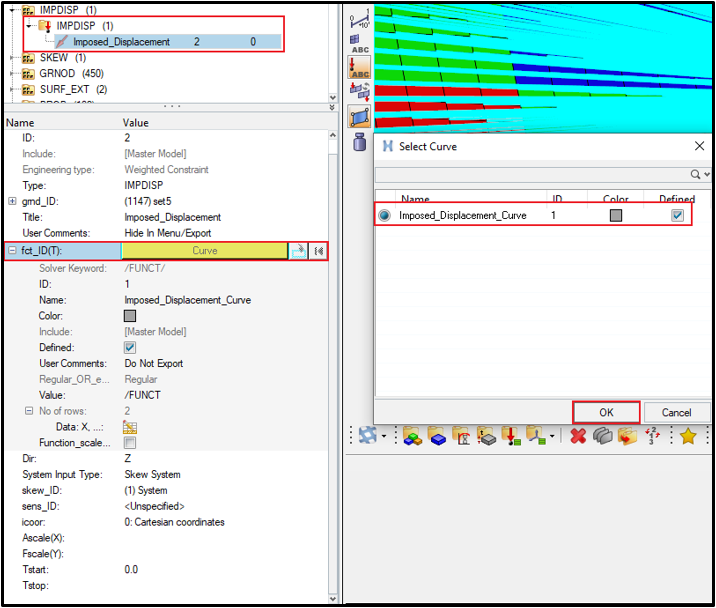Click the property panel scroll up arrow
The height and width of the screenshot is (608, 716).
332,136
